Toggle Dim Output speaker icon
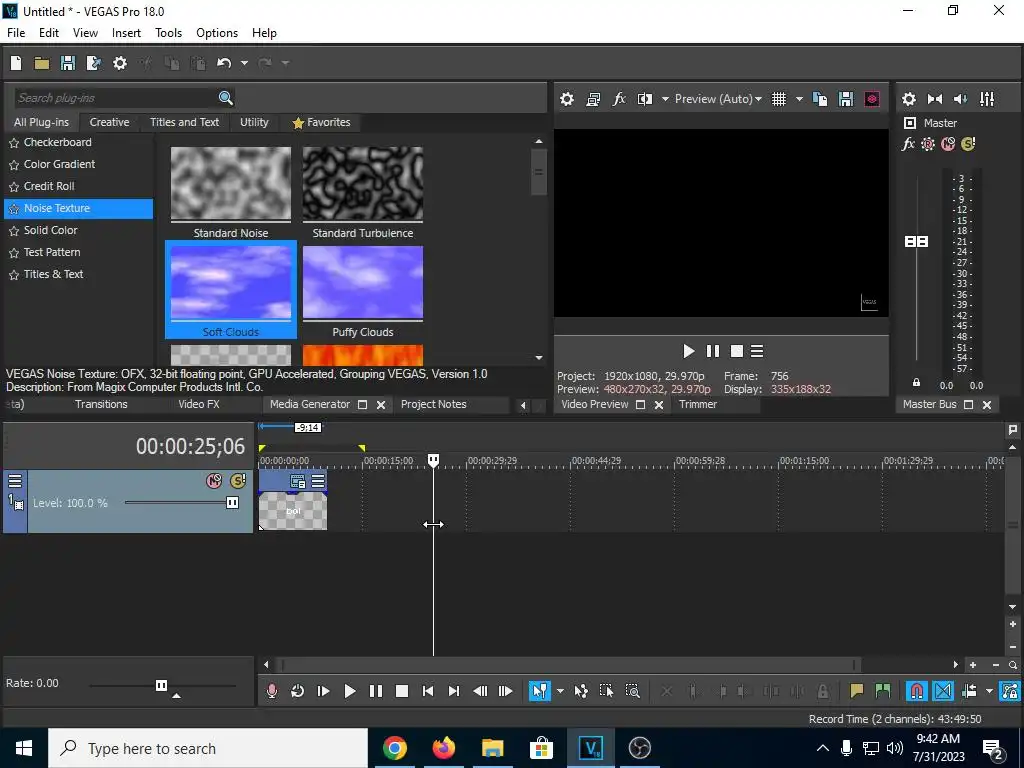The image size is (1024, 768). (x=961, y=99)
